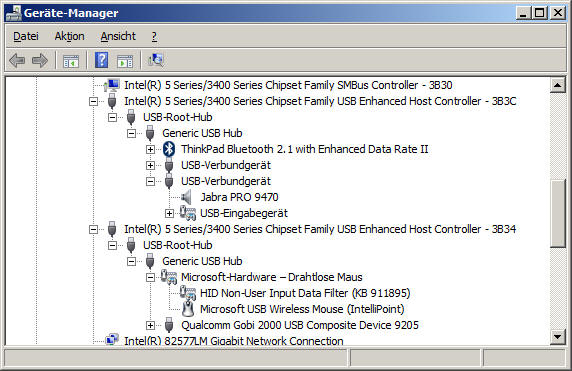Maximize the Geräte-Manager window
Image resolution: width=572 pixels, height=371 pixels.
(540, 13)
